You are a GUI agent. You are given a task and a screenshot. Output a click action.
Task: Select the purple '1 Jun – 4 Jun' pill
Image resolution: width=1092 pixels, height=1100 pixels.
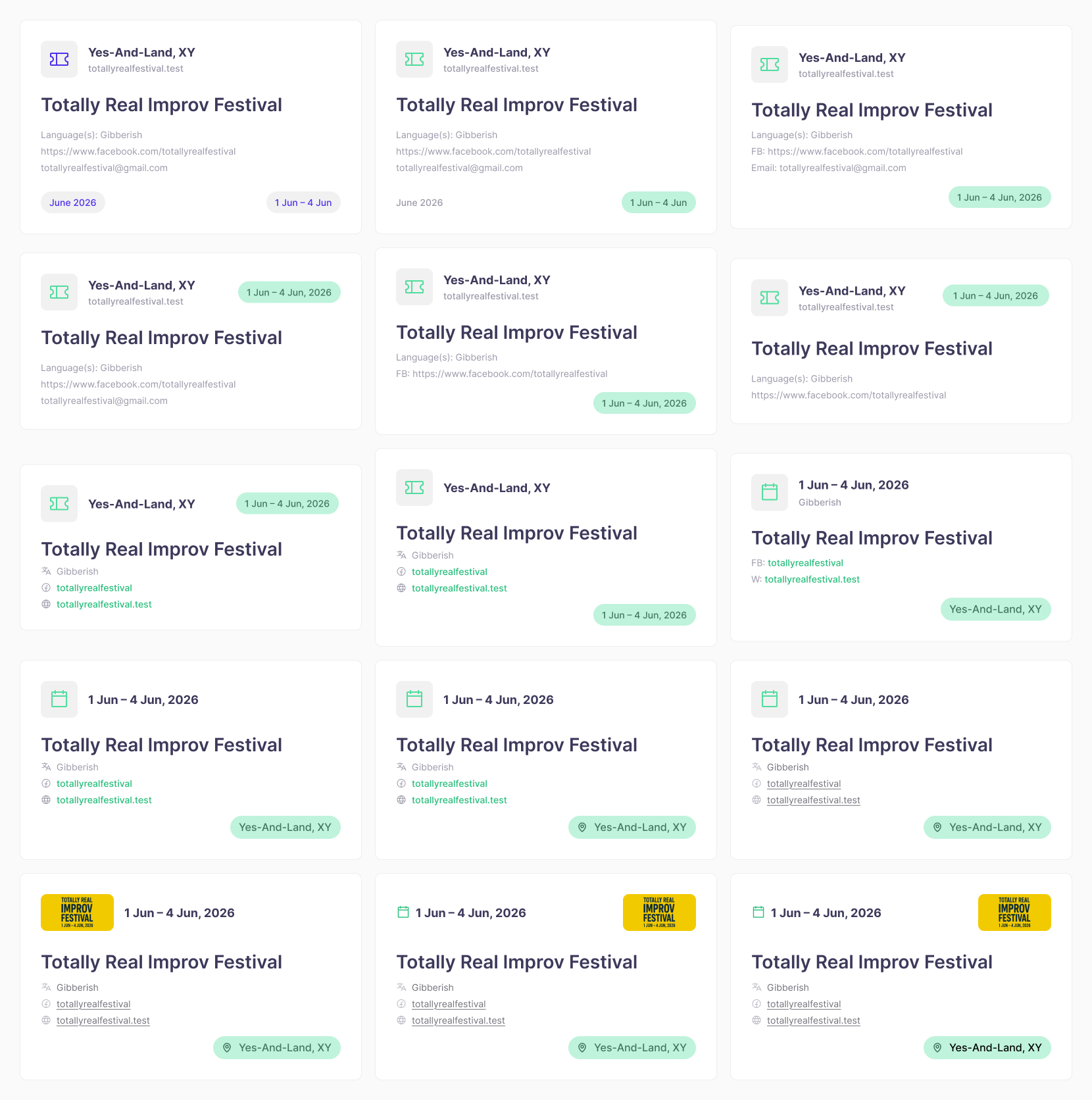tap(303, 203)
